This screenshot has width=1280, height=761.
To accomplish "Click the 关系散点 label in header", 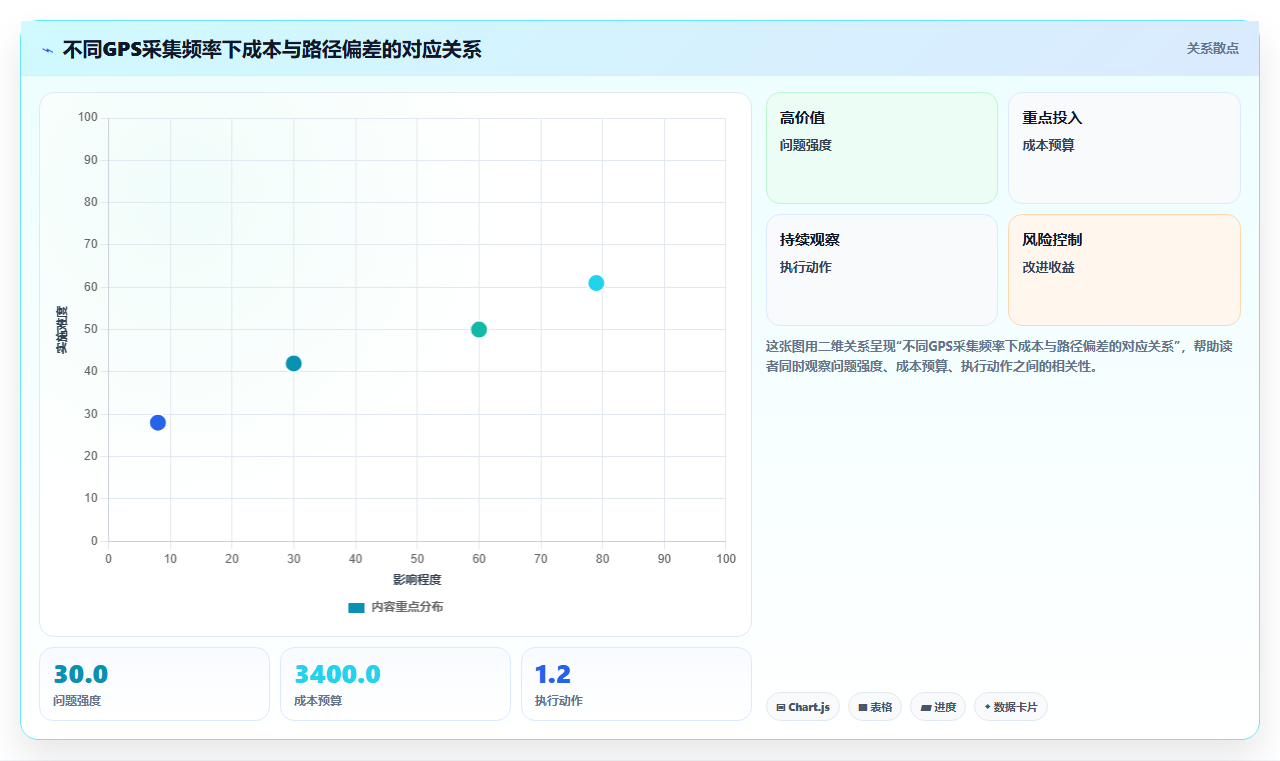I will [x=1213, y=48].
